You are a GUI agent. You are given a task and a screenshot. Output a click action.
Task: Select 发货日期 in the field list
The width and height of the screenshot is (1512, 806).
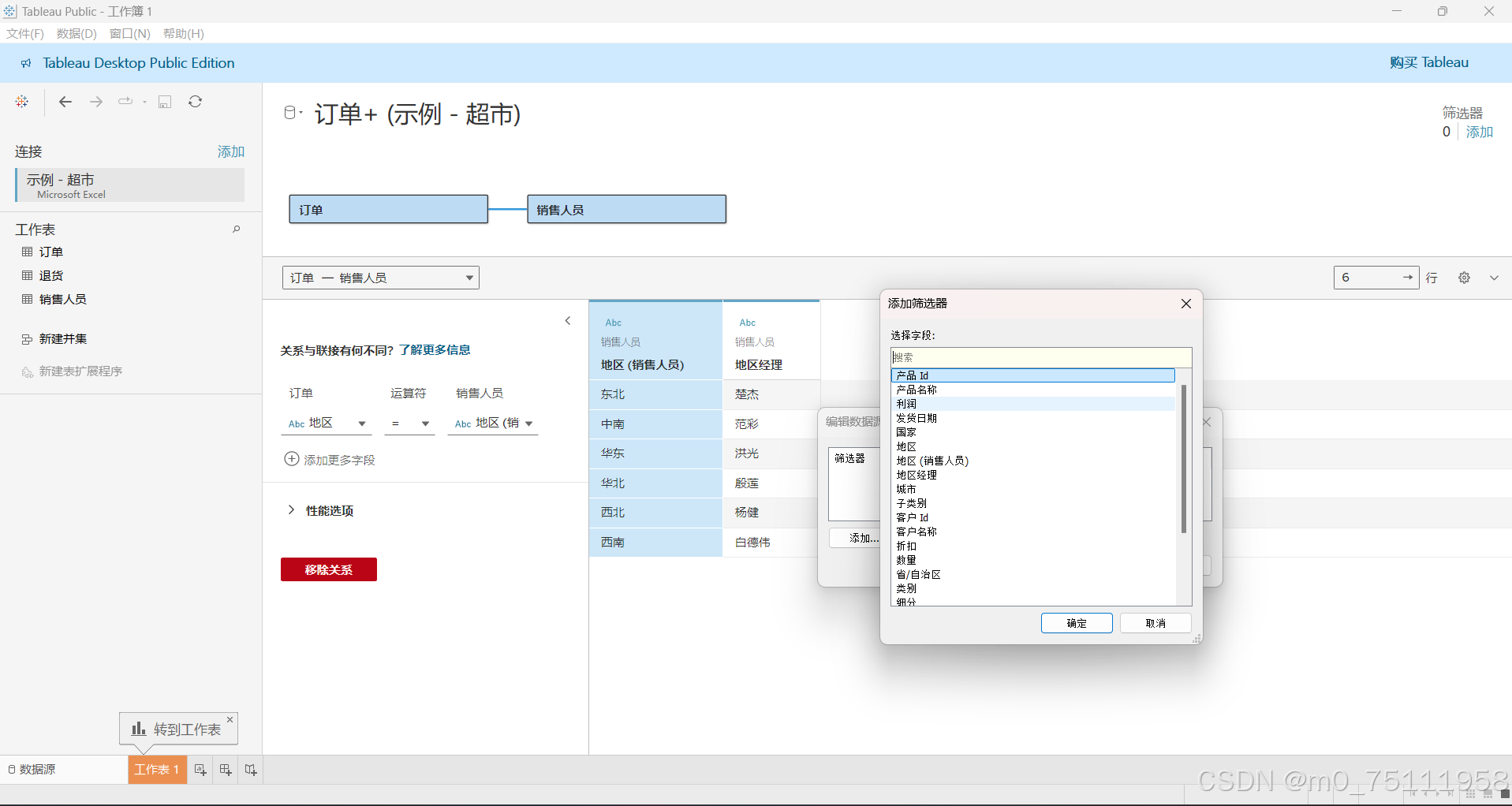click(1033, 418)
